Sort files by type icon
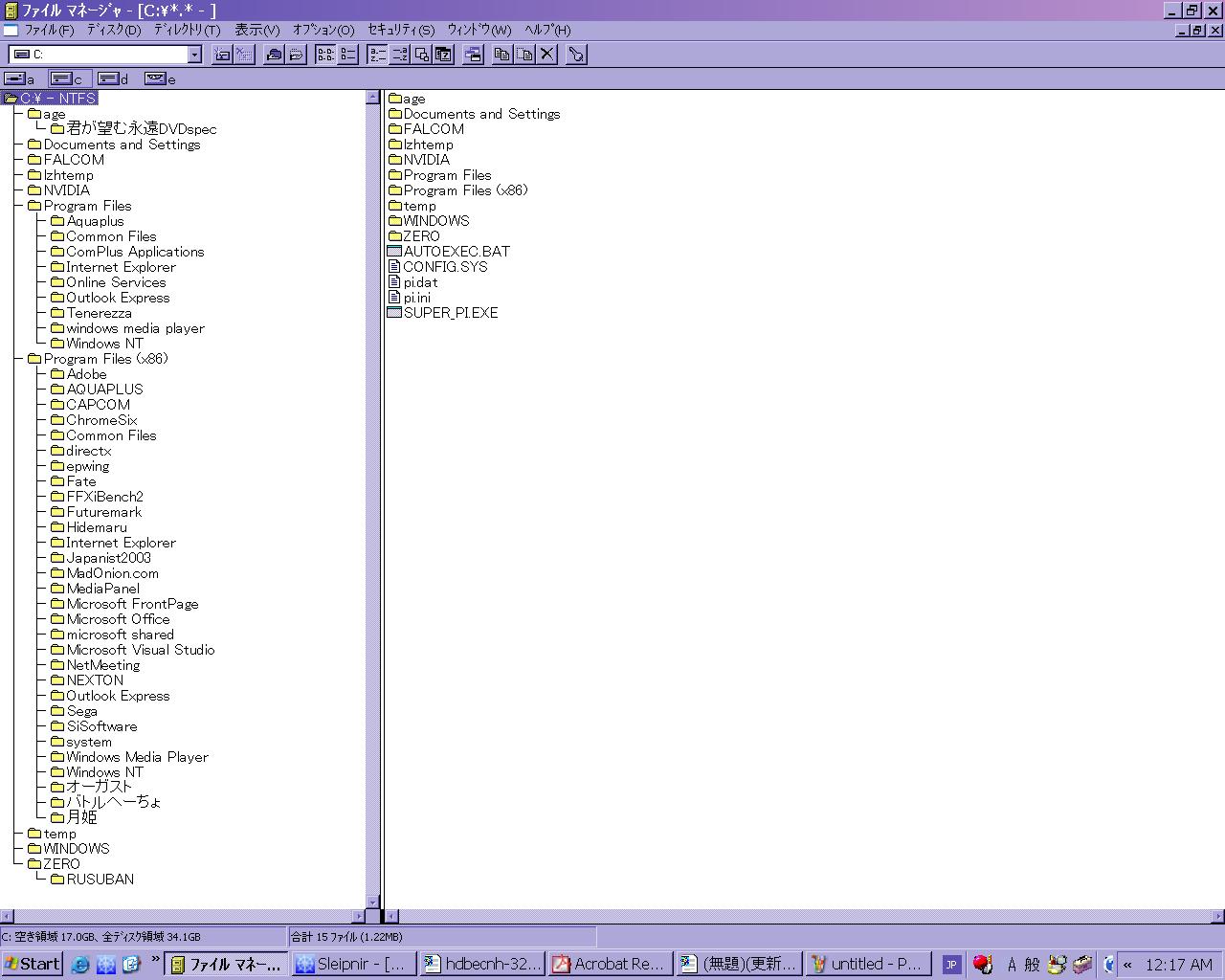Screen dimensions: 1225x980 click(399, 55)
